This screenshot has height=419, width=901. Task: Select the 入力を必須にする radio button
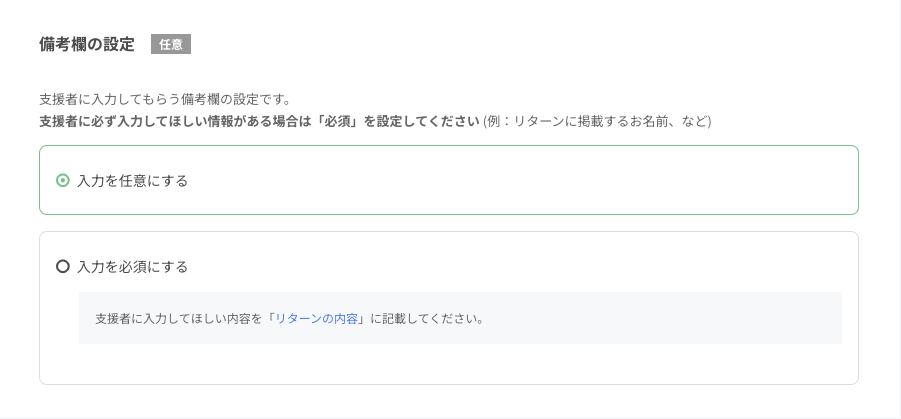click(63, 267)
